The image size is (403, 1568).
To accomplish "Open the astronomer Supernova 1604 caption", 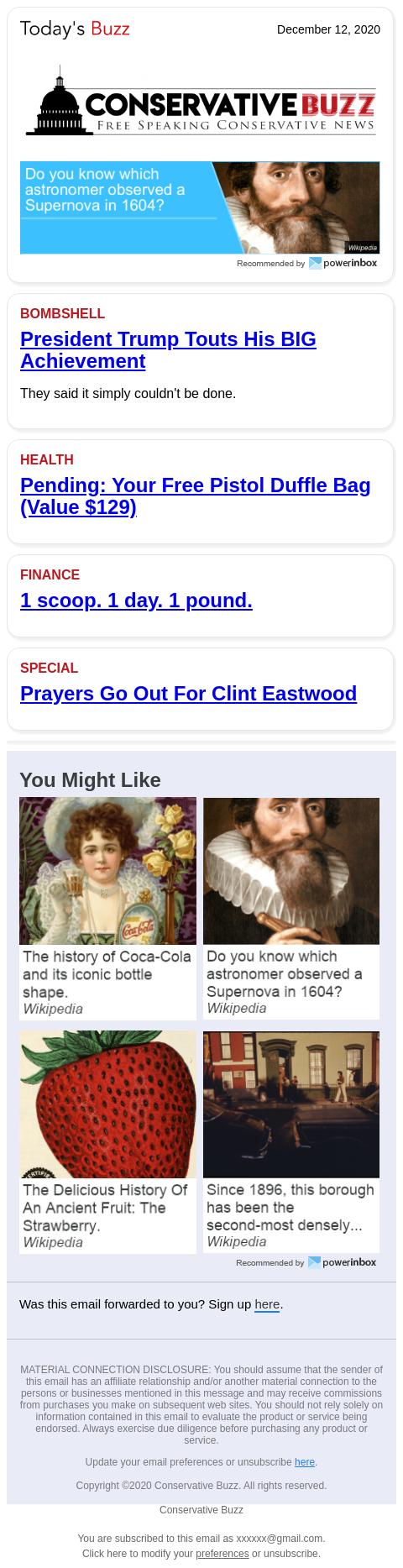I will tap(291, 982).
